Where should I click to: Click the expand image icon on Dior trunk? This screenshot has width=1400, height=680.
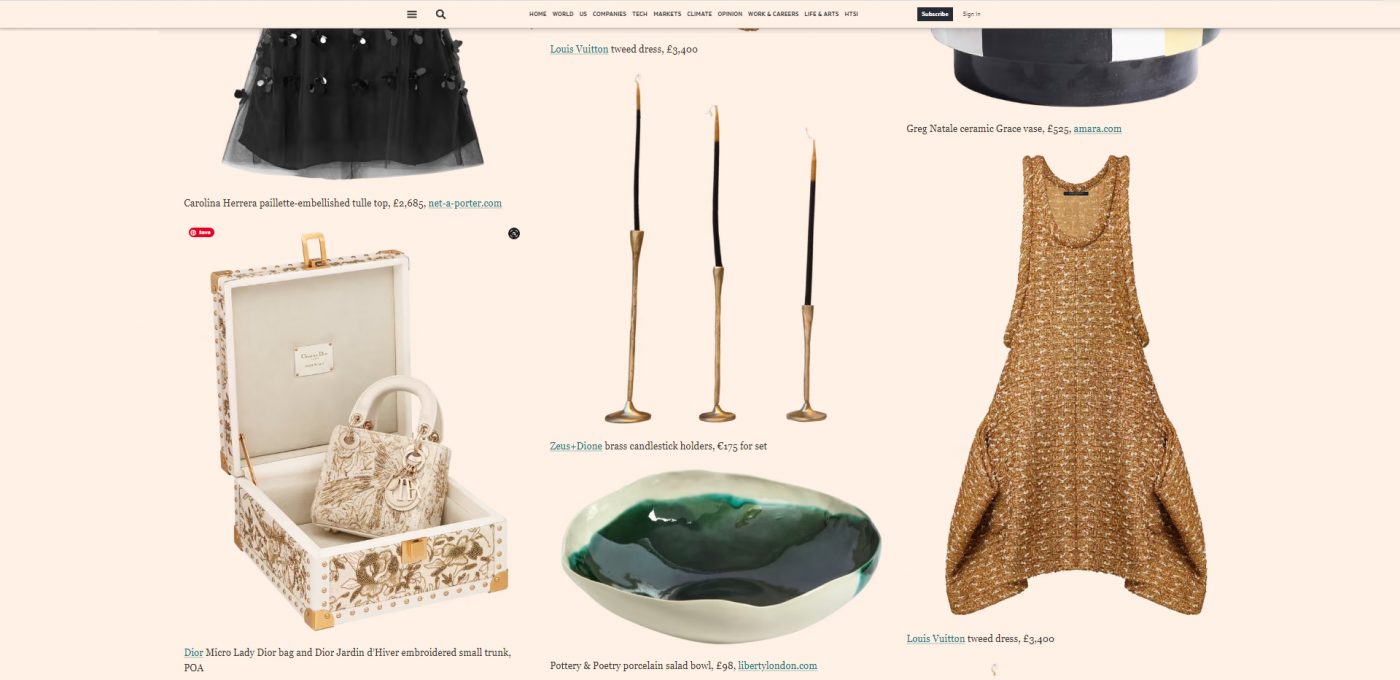click(x=514, y=233)
